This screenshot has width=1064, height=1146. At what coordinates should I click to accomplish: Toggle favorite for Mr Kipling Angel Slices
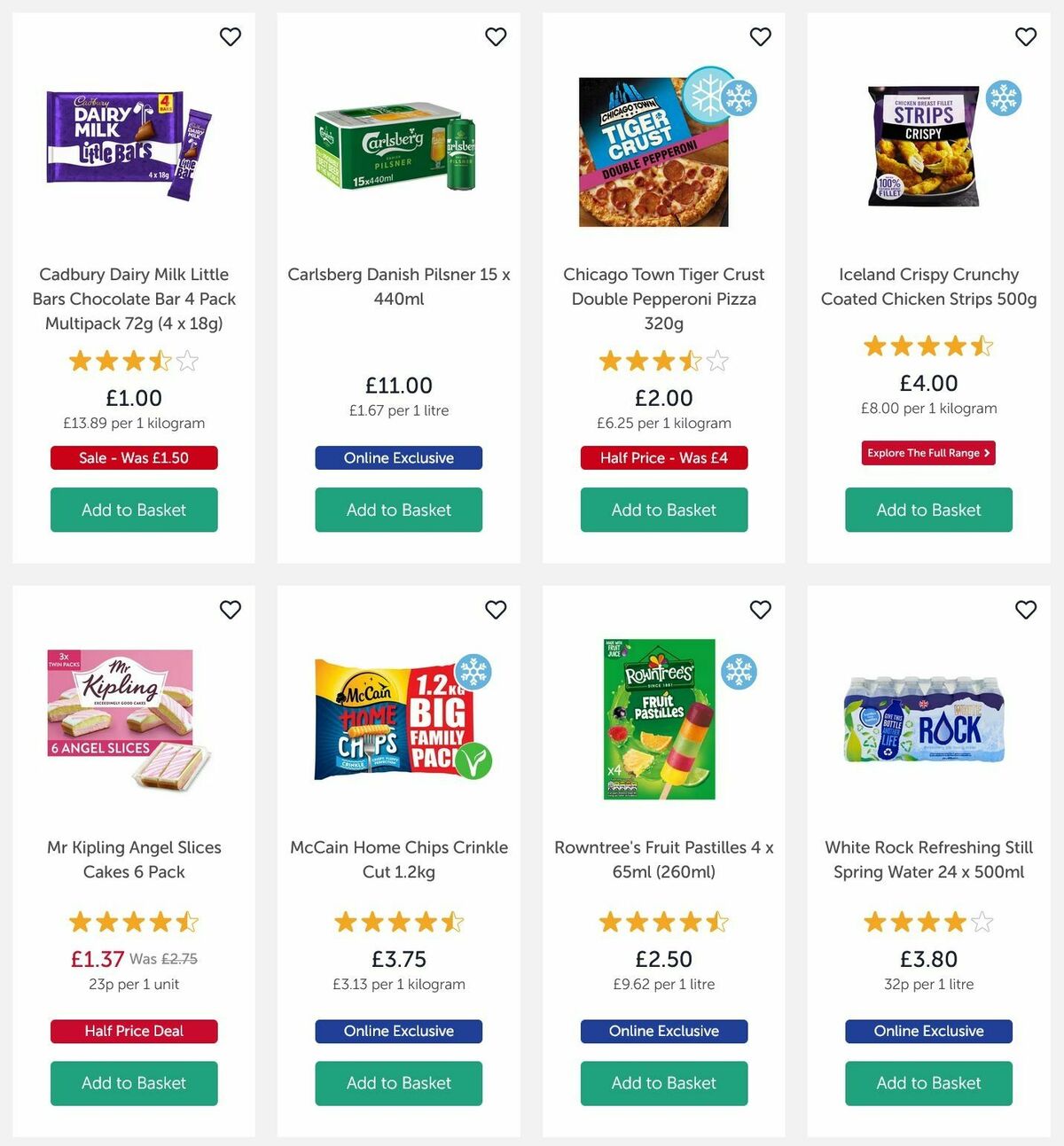pyautogui.click(x=231, y=610)
